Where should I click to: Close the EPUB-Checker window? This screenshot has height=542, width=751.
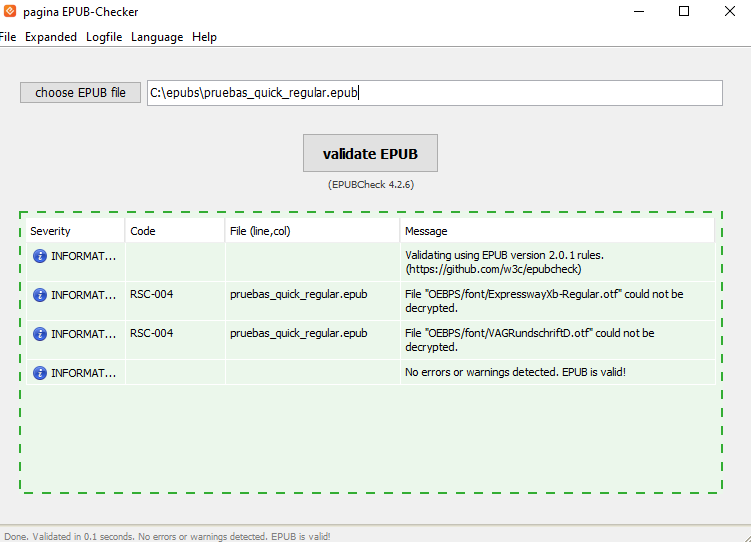pyautogui.click(x=729, y=11)
